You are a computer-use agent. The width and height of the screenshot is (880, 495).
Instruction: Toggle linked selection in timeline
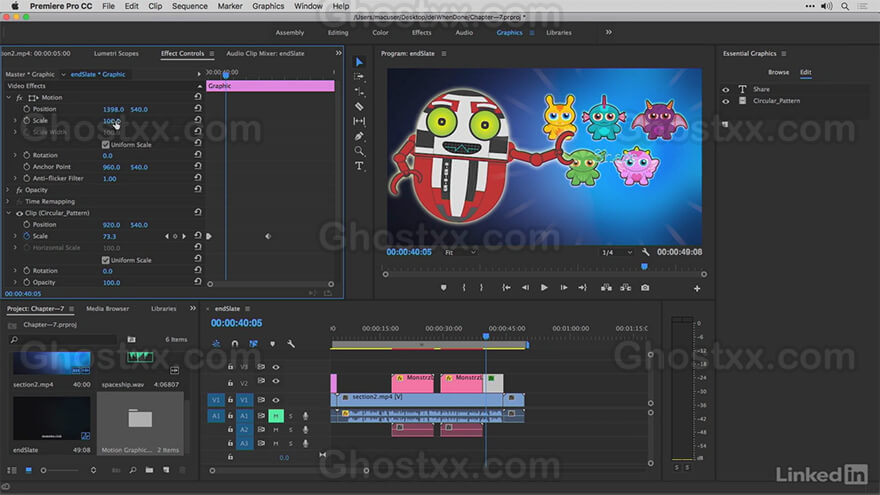pyautogui.click(x=253, y=343)
